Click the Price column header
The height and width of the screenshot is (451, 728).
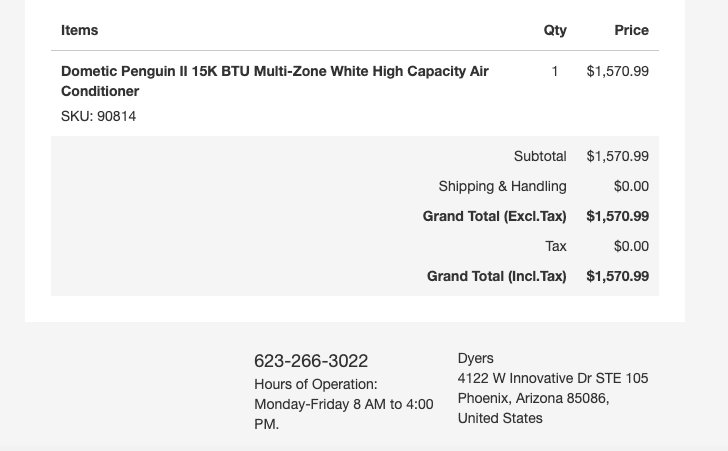click(631, 30)
